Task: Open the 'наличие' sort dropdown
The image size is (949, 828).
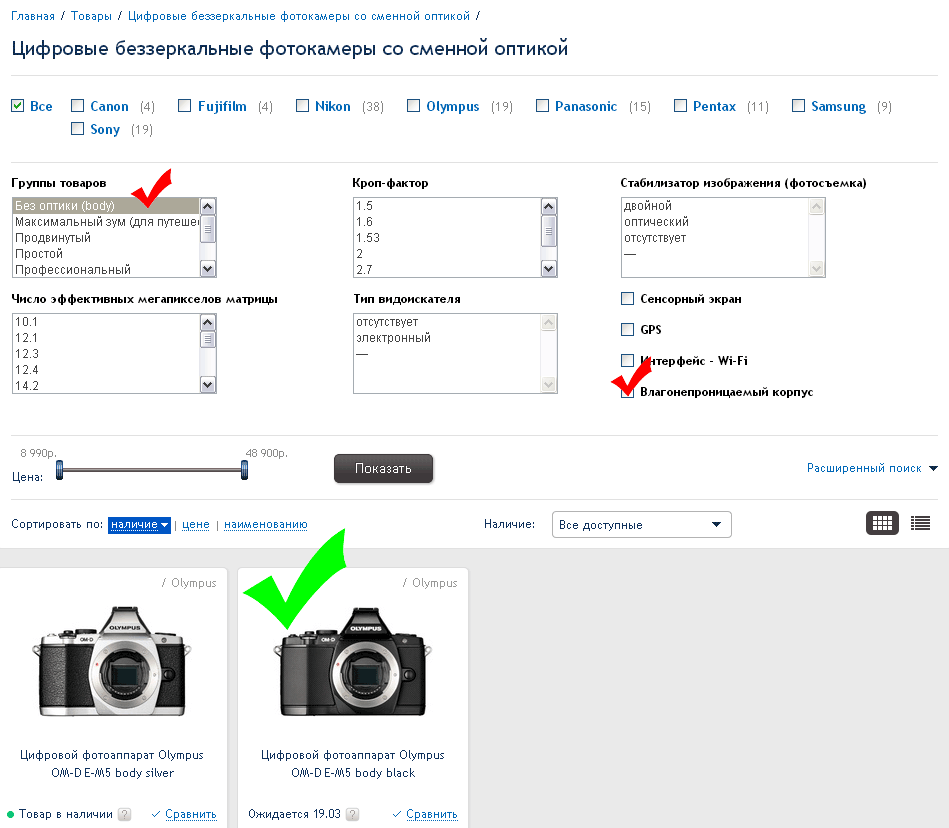Action: click(139, 524)
